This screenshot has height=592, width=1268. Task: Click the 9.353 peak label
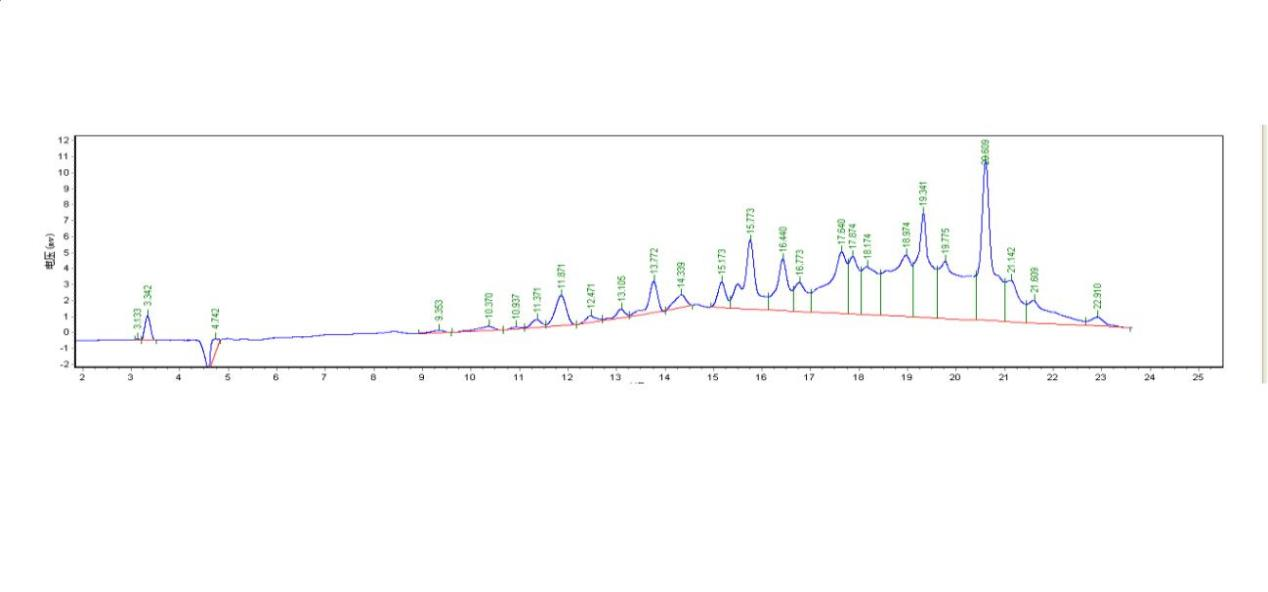(x=438, y=311)
